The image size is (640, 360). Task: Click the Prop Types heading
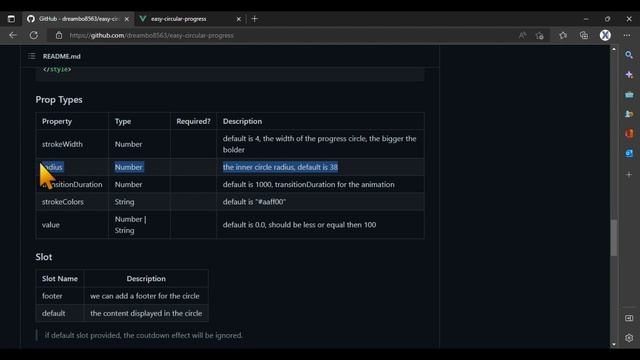click(59, 100)
